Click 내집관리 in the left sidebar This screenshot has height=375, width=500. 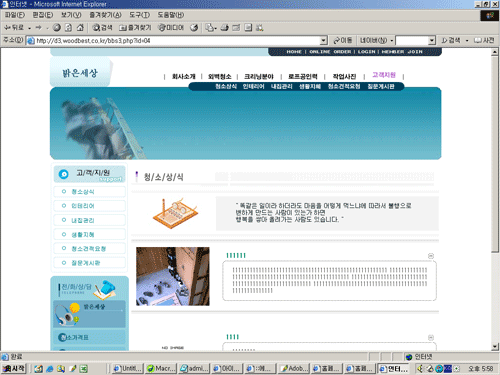pyautogui.click(x=89, y=220)
